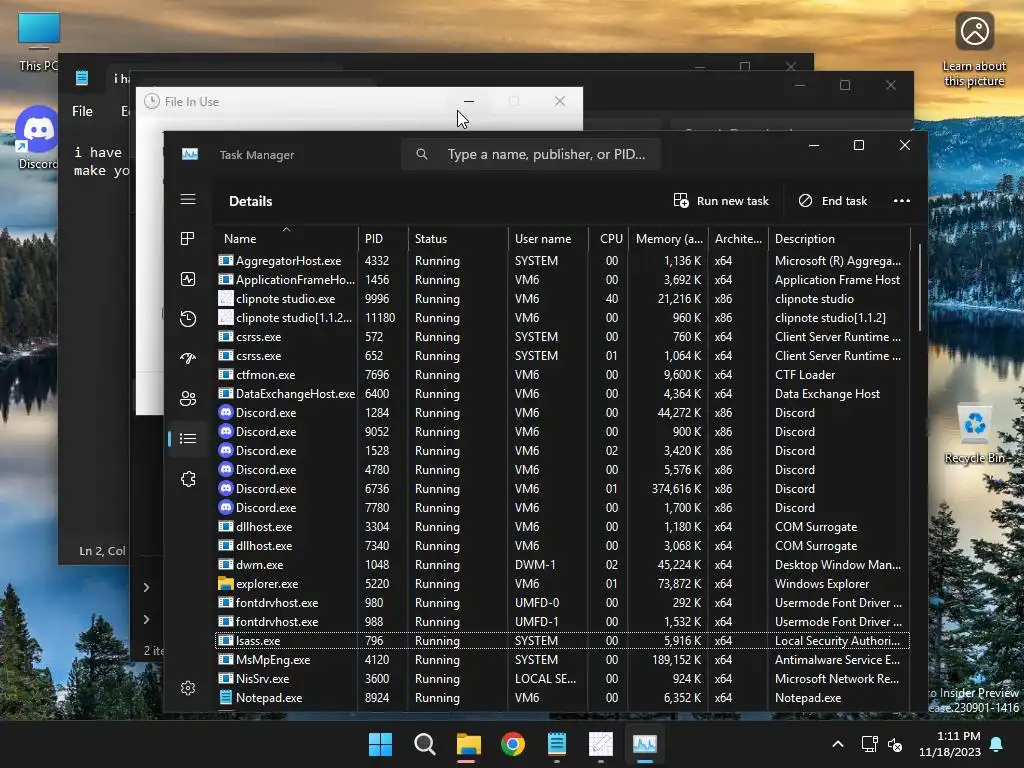Switch to Notepad from taskbar

[556, 744]
